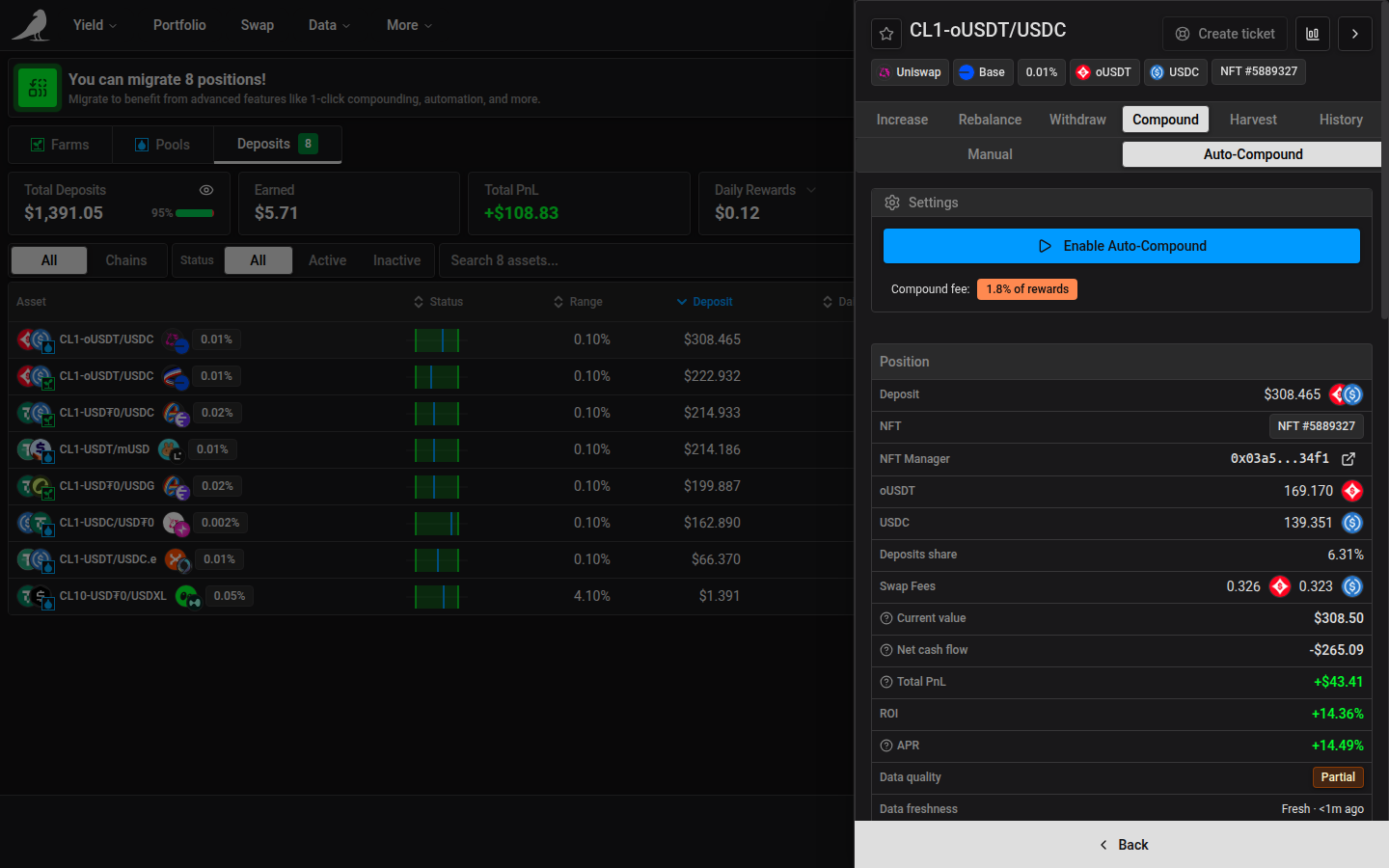This screenshot has height=868, width=1389.
Task: Switch to Rebalance tab
Action: [990, 120]
